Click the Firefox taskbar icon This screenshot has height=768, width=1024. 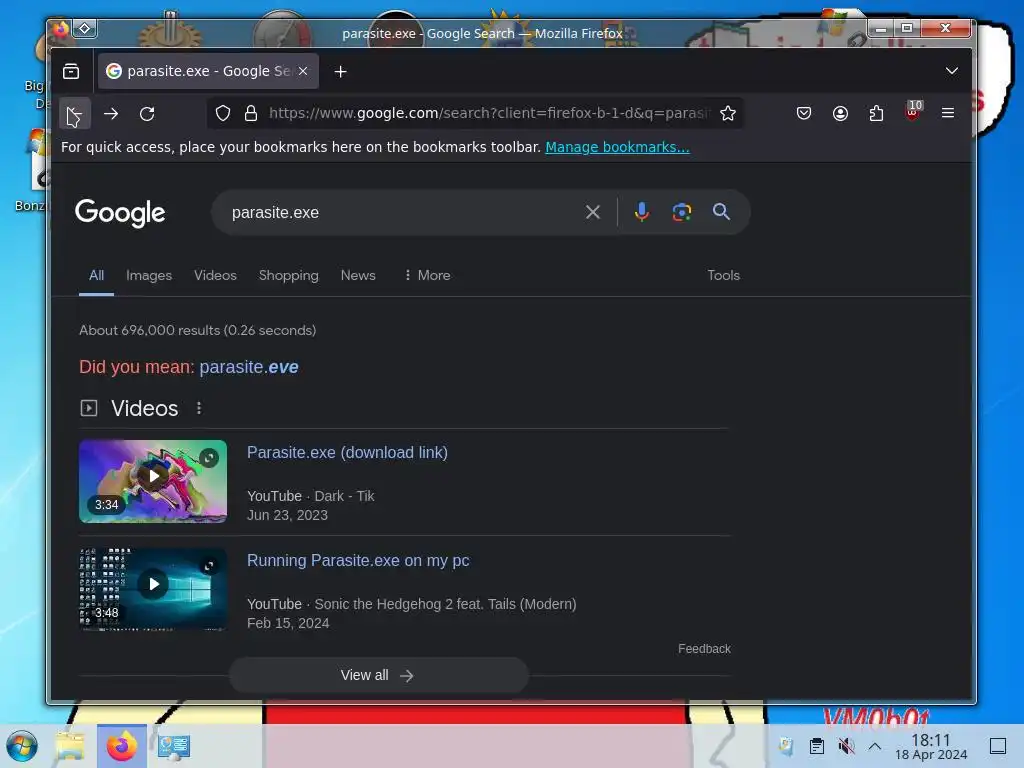coord(122,746)
